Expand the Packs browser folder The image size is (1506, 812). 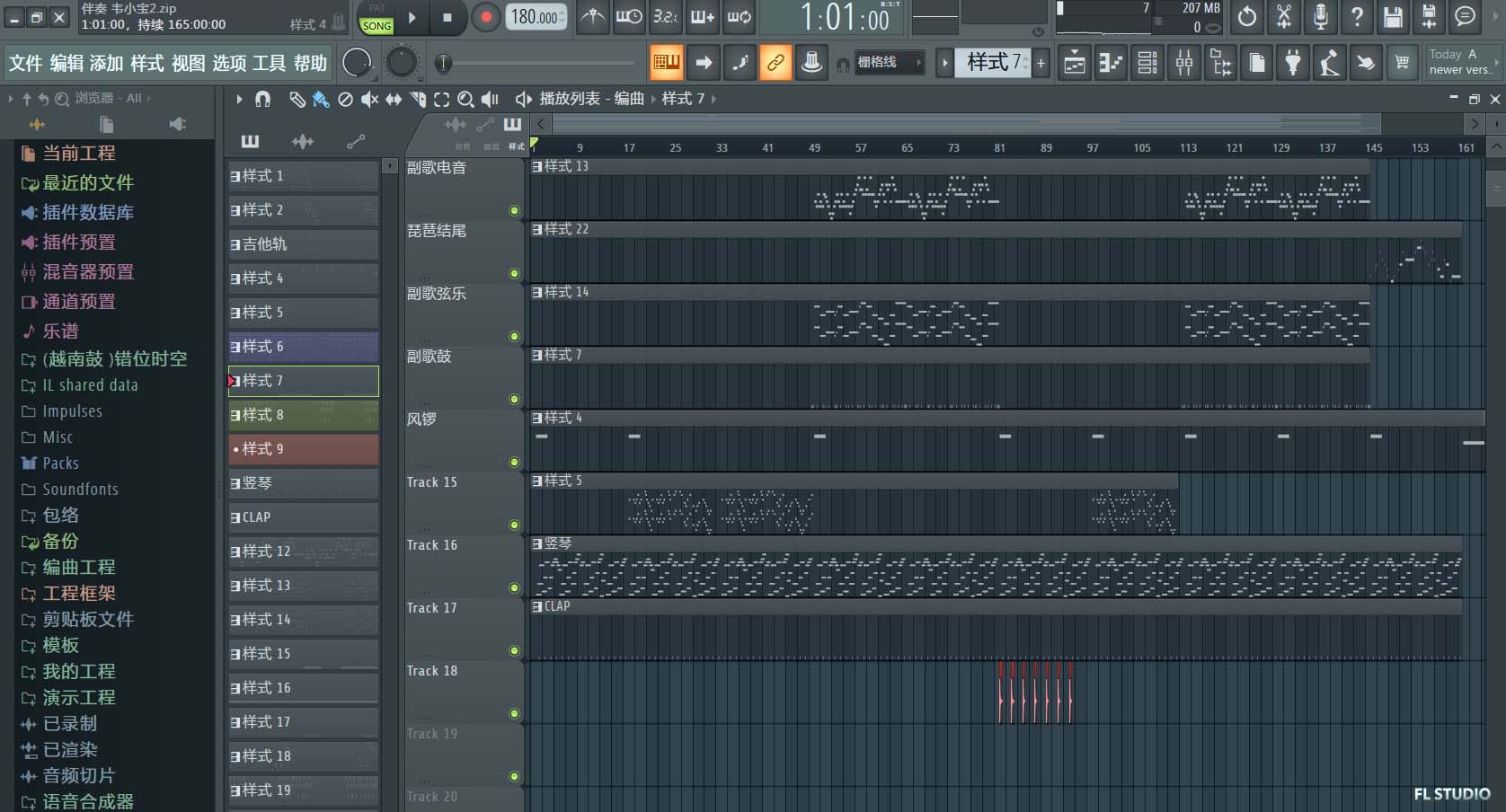[x=60, y=463]
